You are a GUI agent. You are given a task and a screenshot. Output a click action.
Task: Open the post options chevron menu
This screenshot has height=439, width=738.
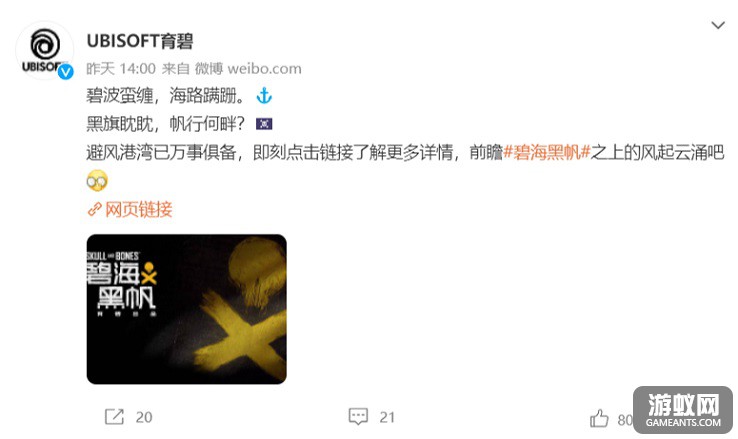[717, 25]
